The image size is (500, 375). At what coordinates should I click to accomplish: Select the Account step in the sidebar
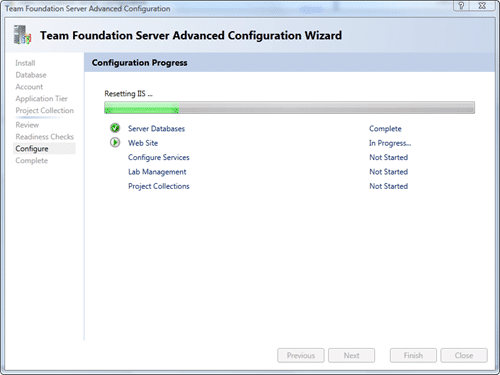29,87
